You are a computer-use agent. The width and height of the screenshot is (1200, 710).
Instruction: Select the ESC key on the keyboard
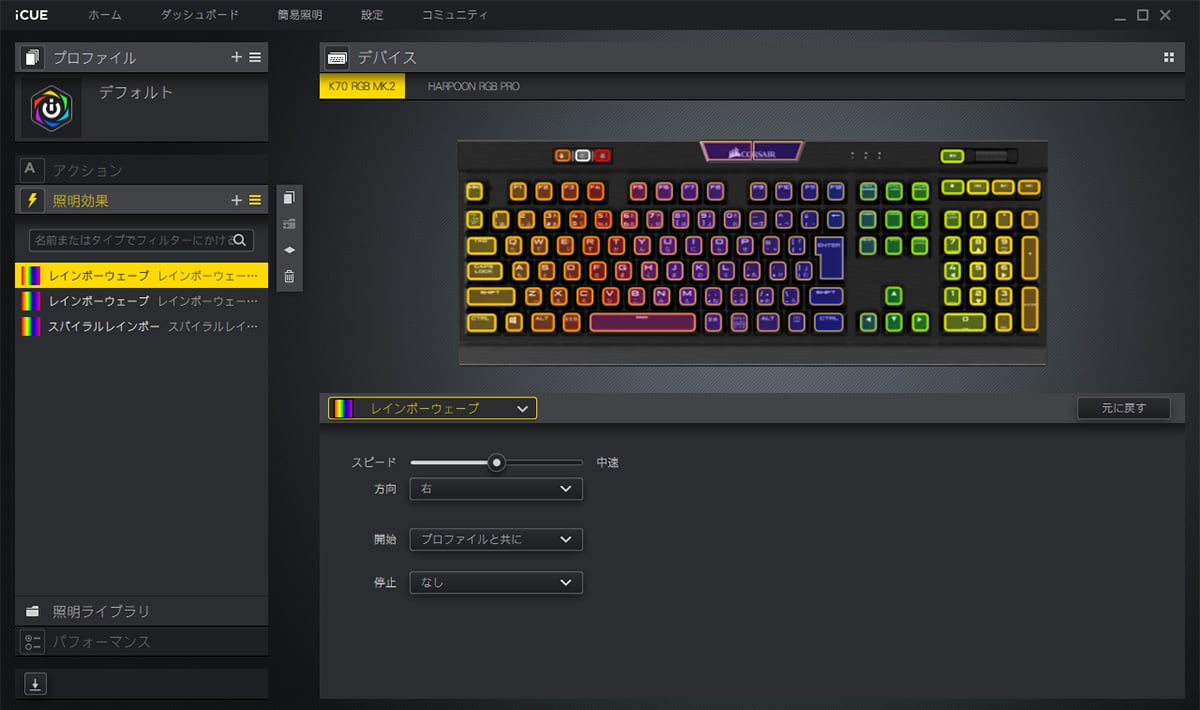[x=475, y=191]
